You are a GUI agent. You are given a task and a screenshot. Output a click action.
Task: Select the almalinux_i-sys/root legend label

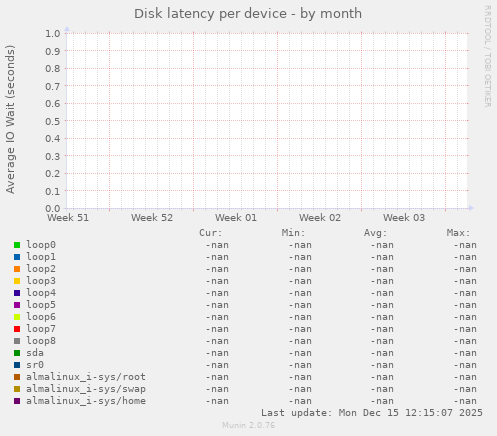click(x=86, y=377)
